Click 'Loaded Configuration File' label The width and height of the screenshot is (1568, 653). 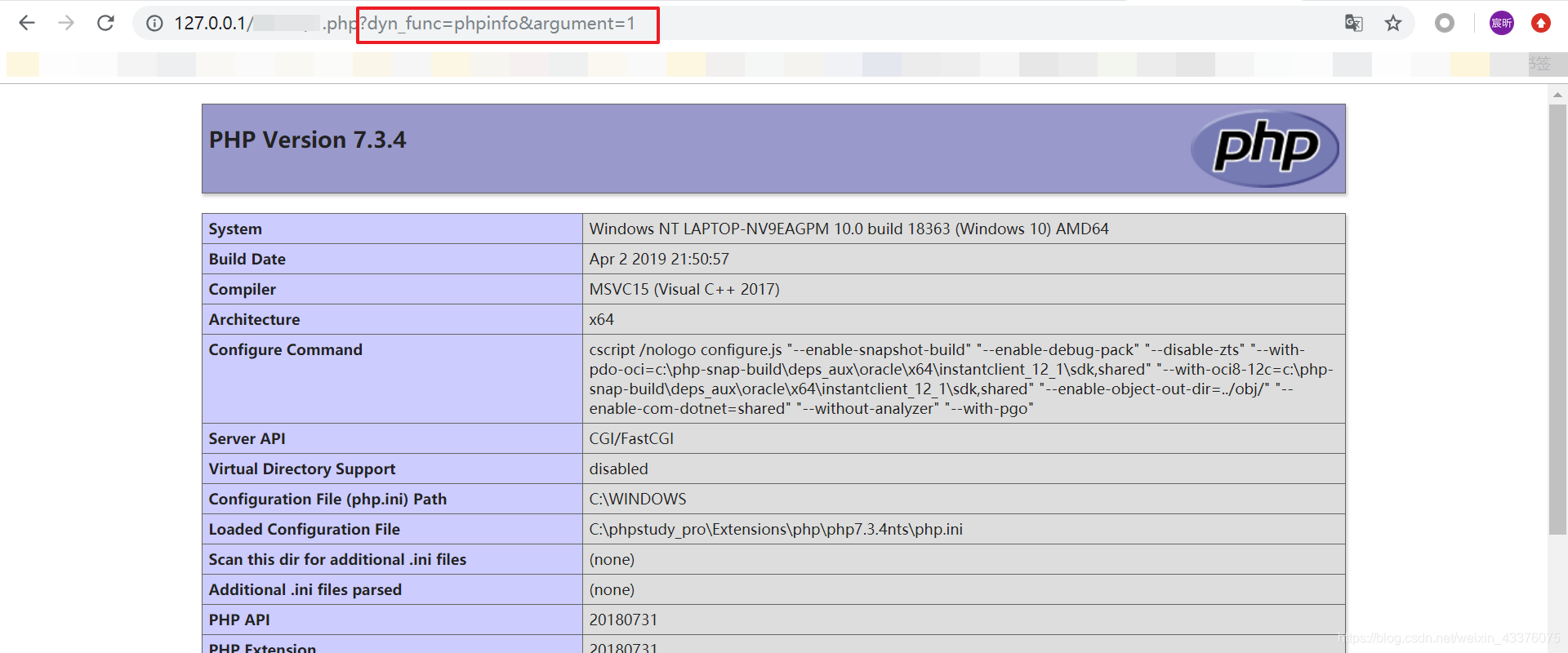304,529
